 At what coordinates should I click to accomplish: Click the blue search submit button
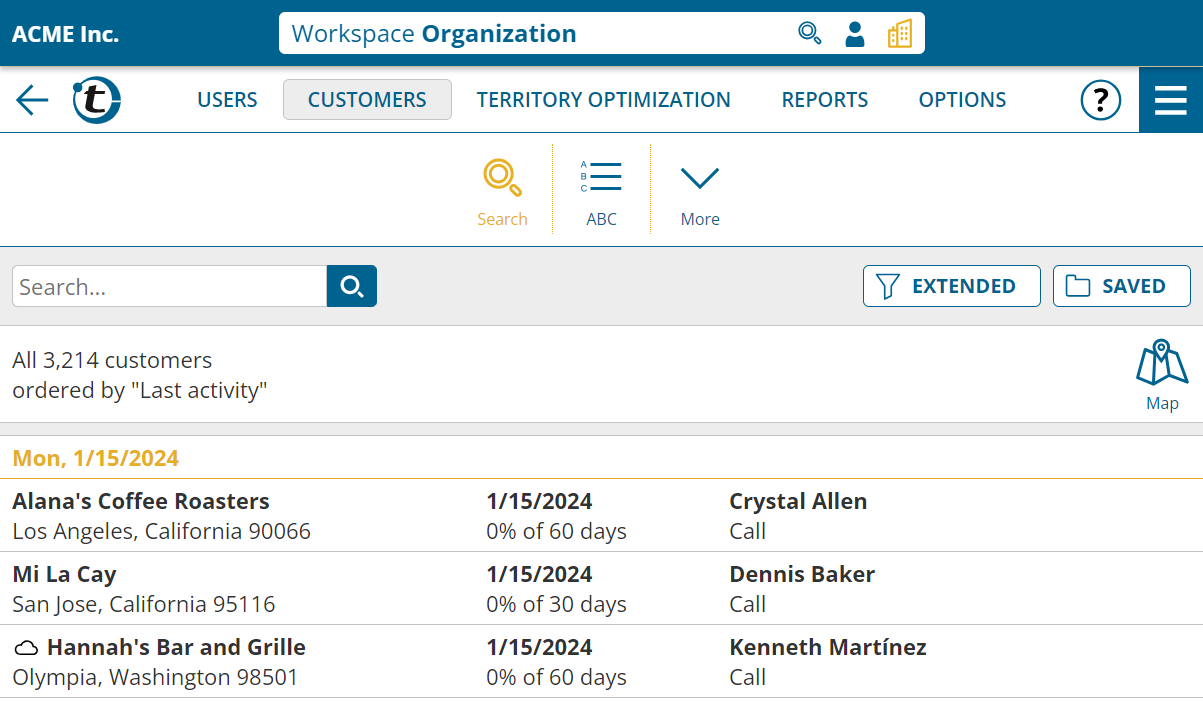tap(352, 287)
